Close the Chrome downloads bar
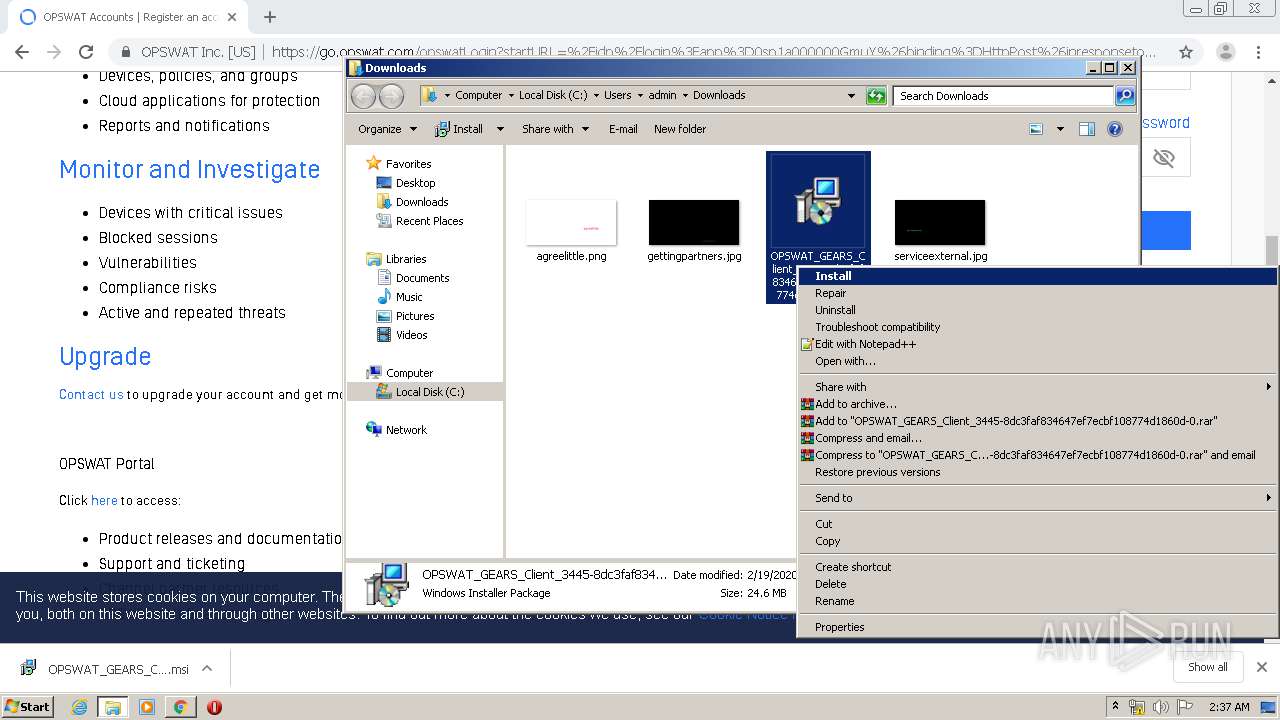 point(1262,667)
